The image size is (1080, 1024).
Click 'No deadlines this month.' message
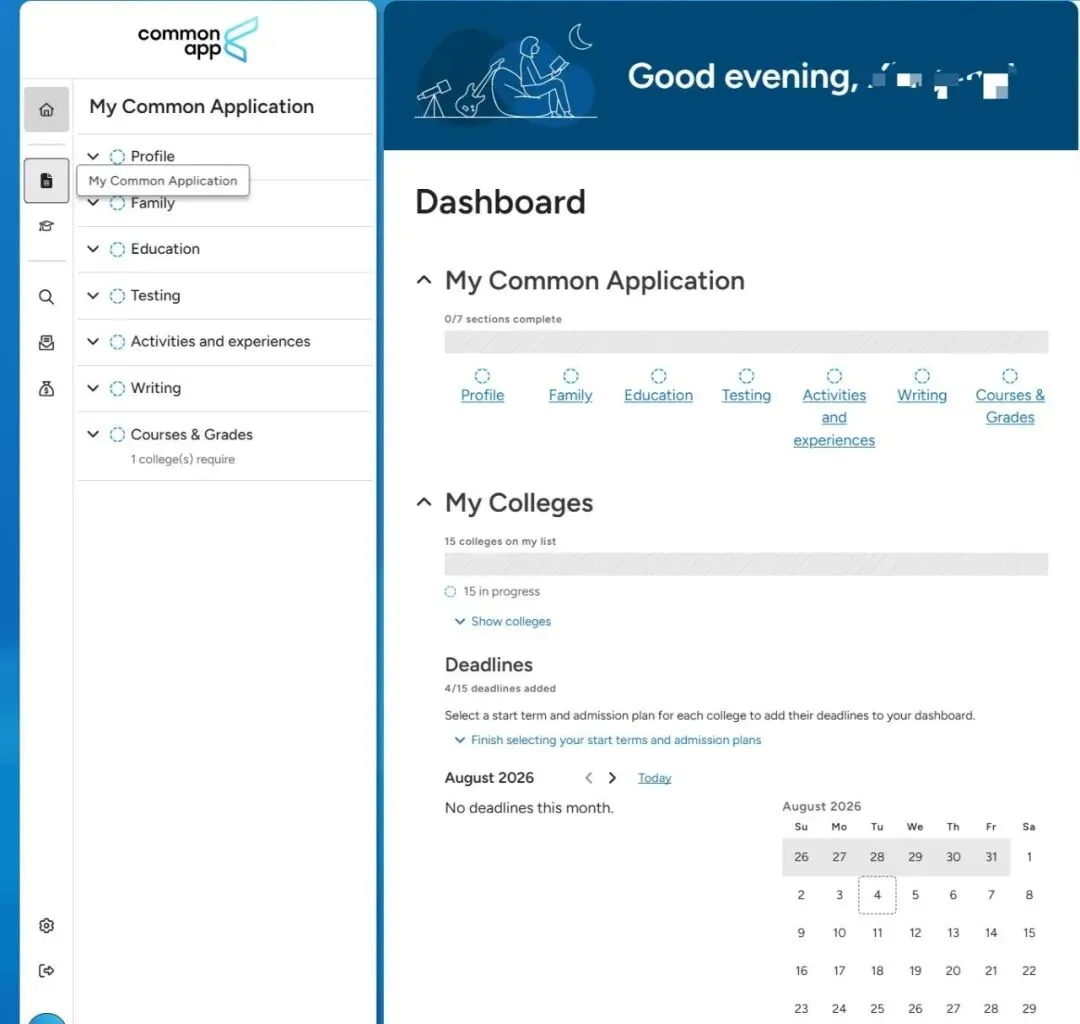click(x=529, y=808)
